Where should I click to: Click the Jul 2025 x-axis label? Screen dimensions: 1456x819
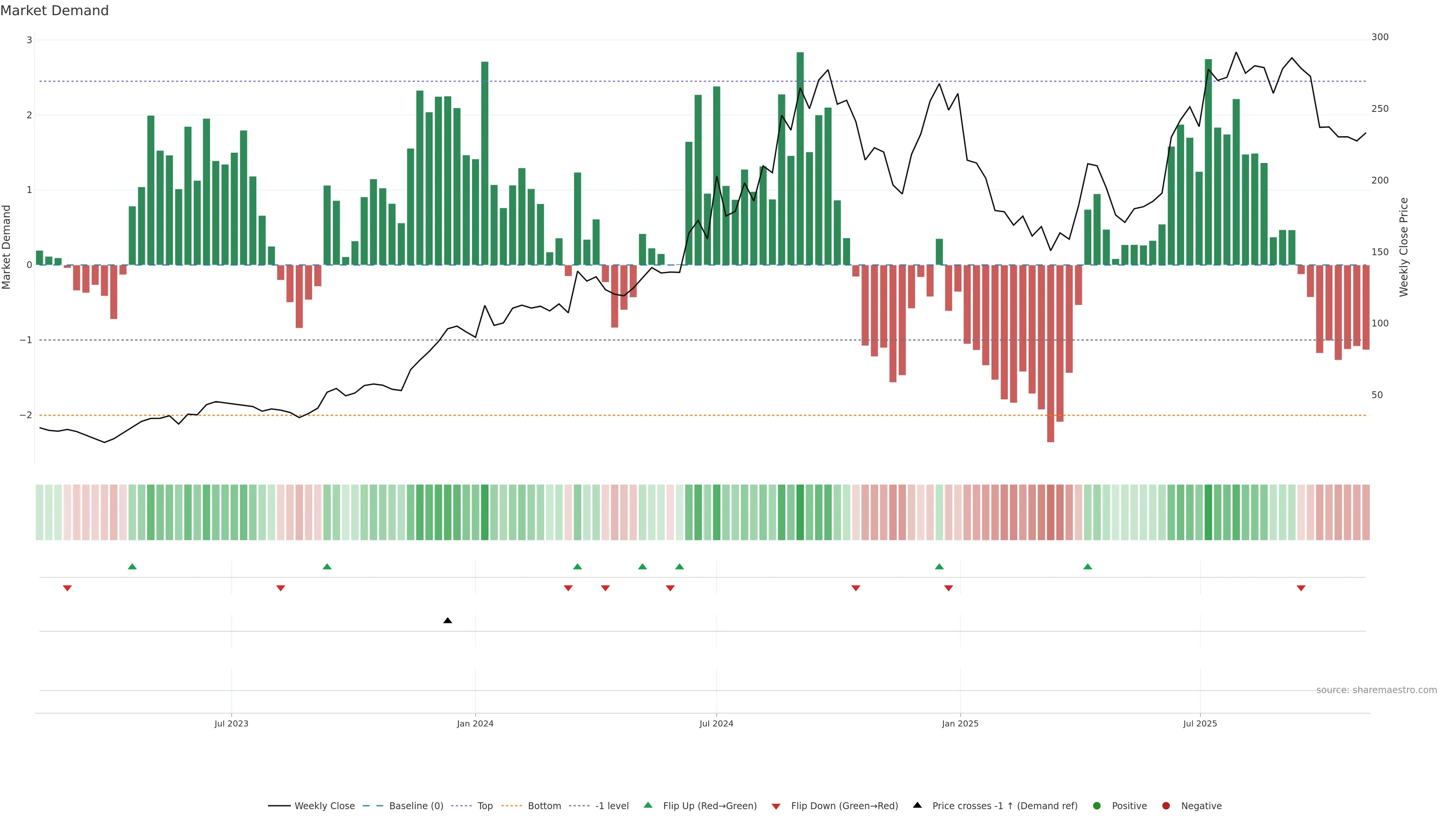[1200, 723]
